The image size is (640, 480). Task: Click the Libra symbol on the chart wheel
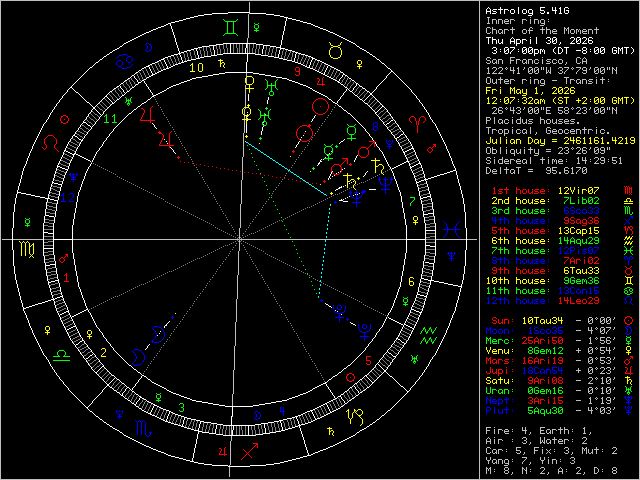click(x=62, y=354)
